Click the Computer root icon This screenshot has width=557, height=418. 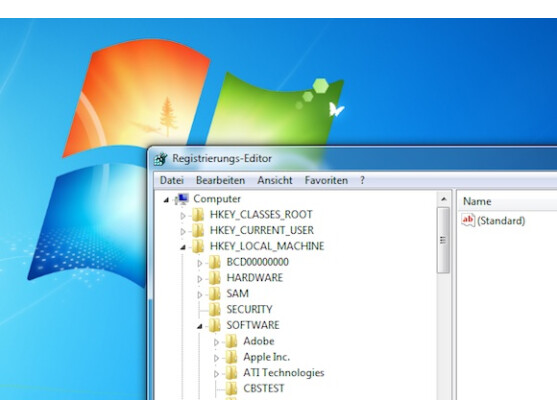tap(182, 199)
